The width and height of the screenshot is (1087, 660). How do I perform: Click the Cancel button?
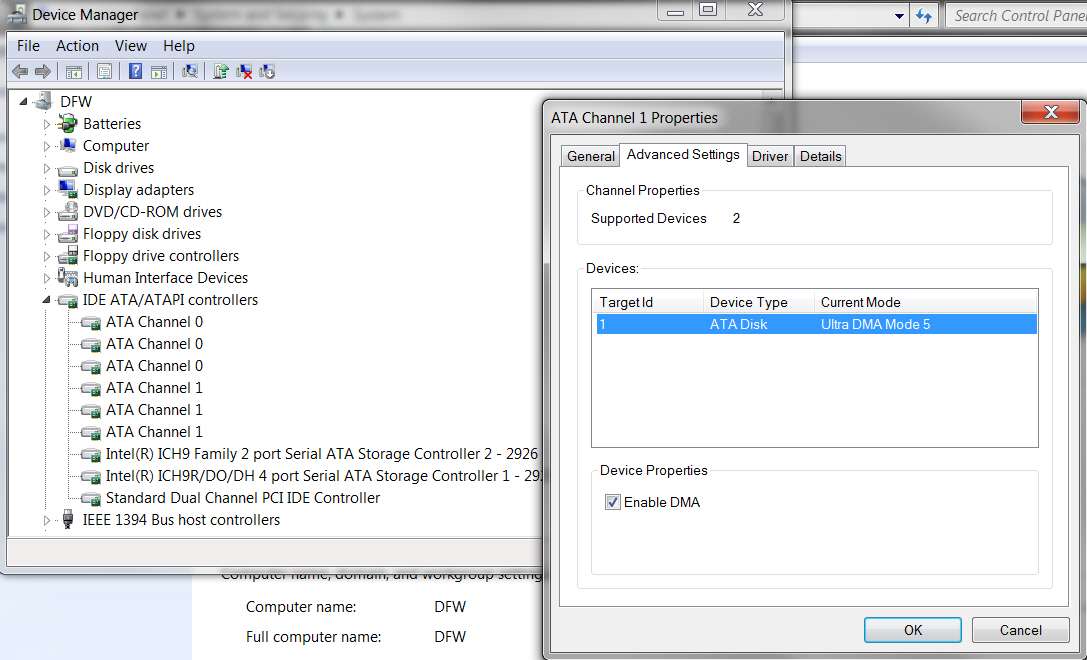[x=1020, y=629]
